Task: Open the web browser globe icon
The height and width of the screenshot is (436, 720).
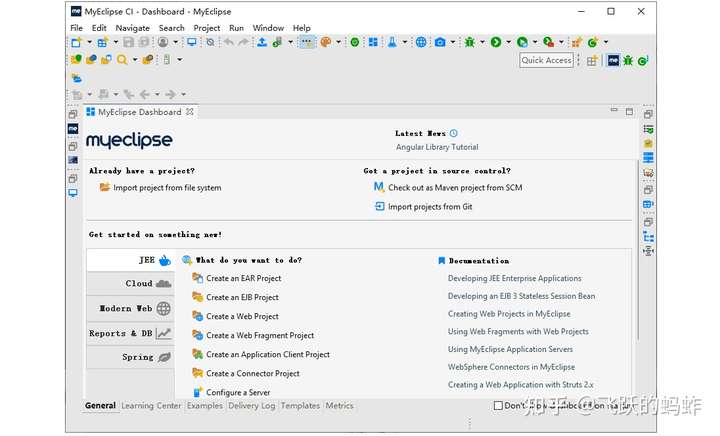Action: pos(421,42)
